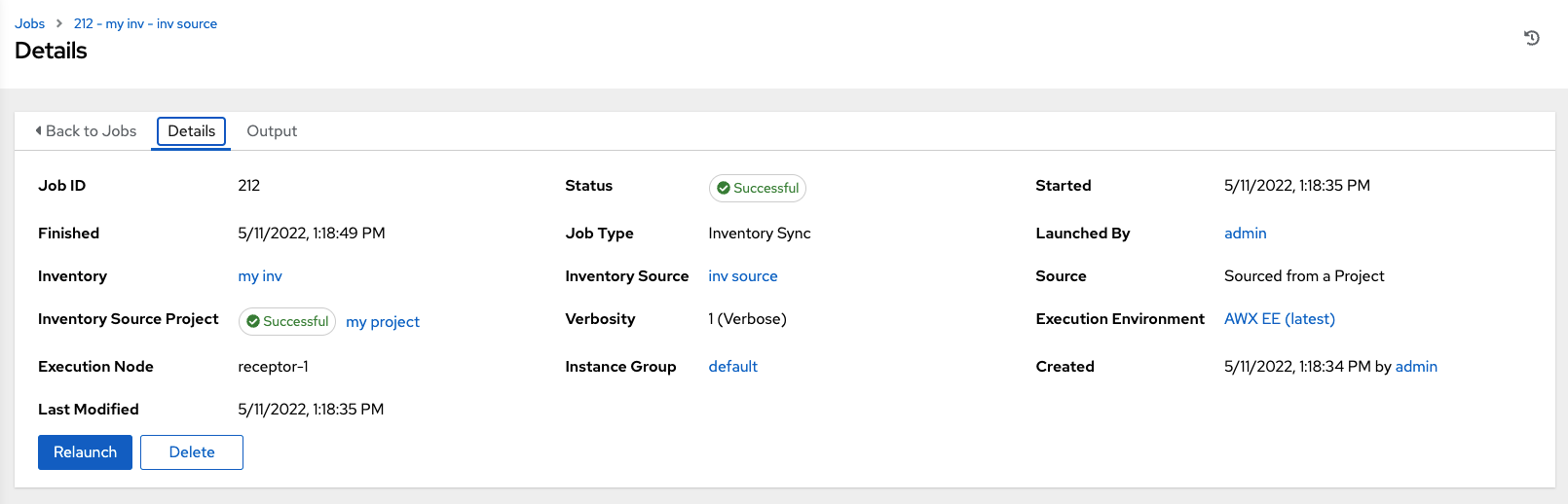Switch to the Output tab
Screen dimensions: 1568x504
coord(272,131)
